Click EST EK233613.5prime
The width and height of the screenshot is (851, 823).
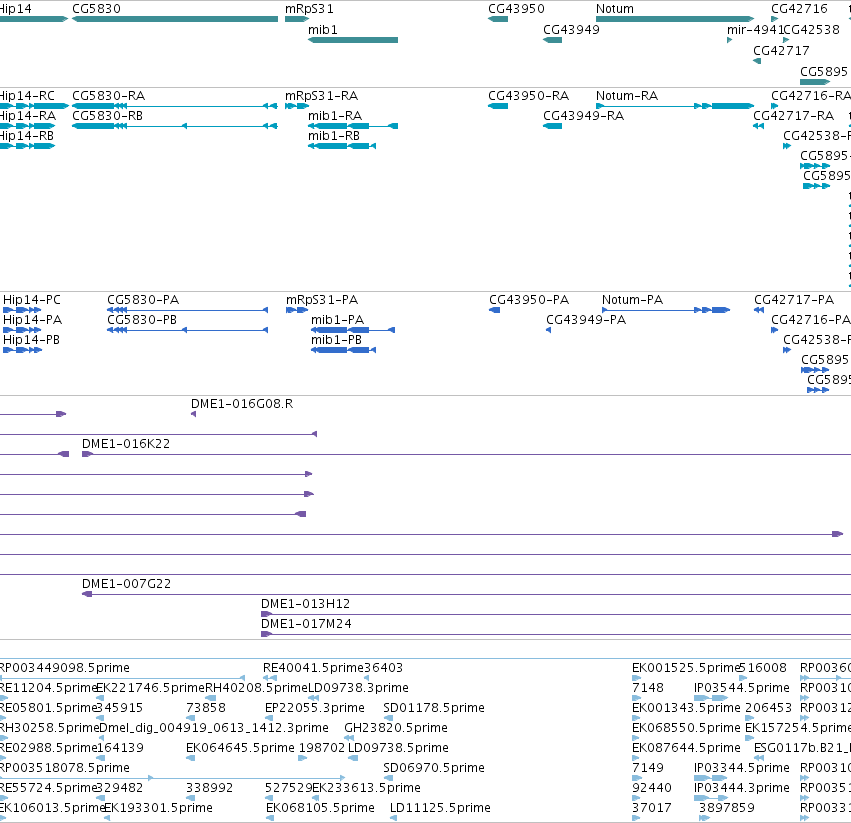[316, 798]
